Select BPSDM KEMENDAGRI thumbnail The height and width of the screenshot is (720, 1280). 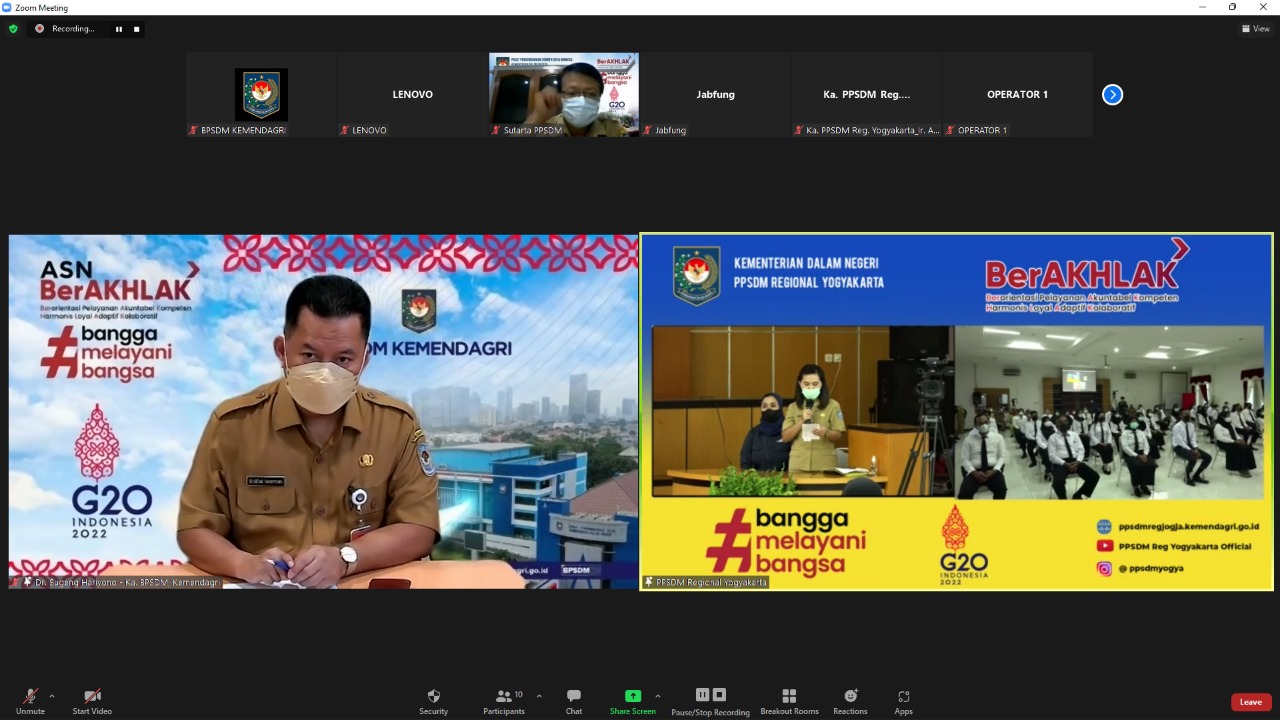(261, 95)
